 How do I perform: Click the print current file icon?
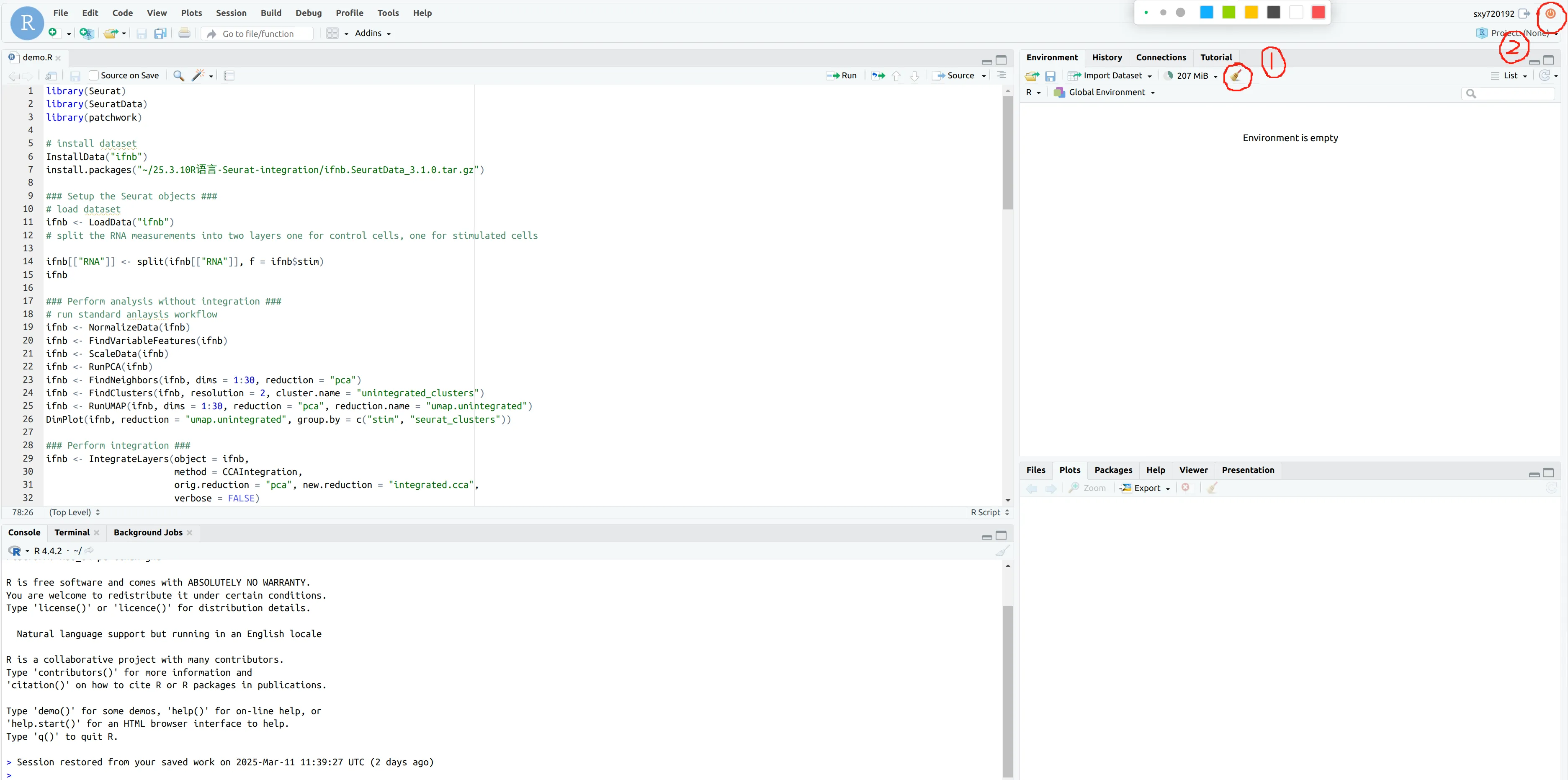[x=185, y=34]
